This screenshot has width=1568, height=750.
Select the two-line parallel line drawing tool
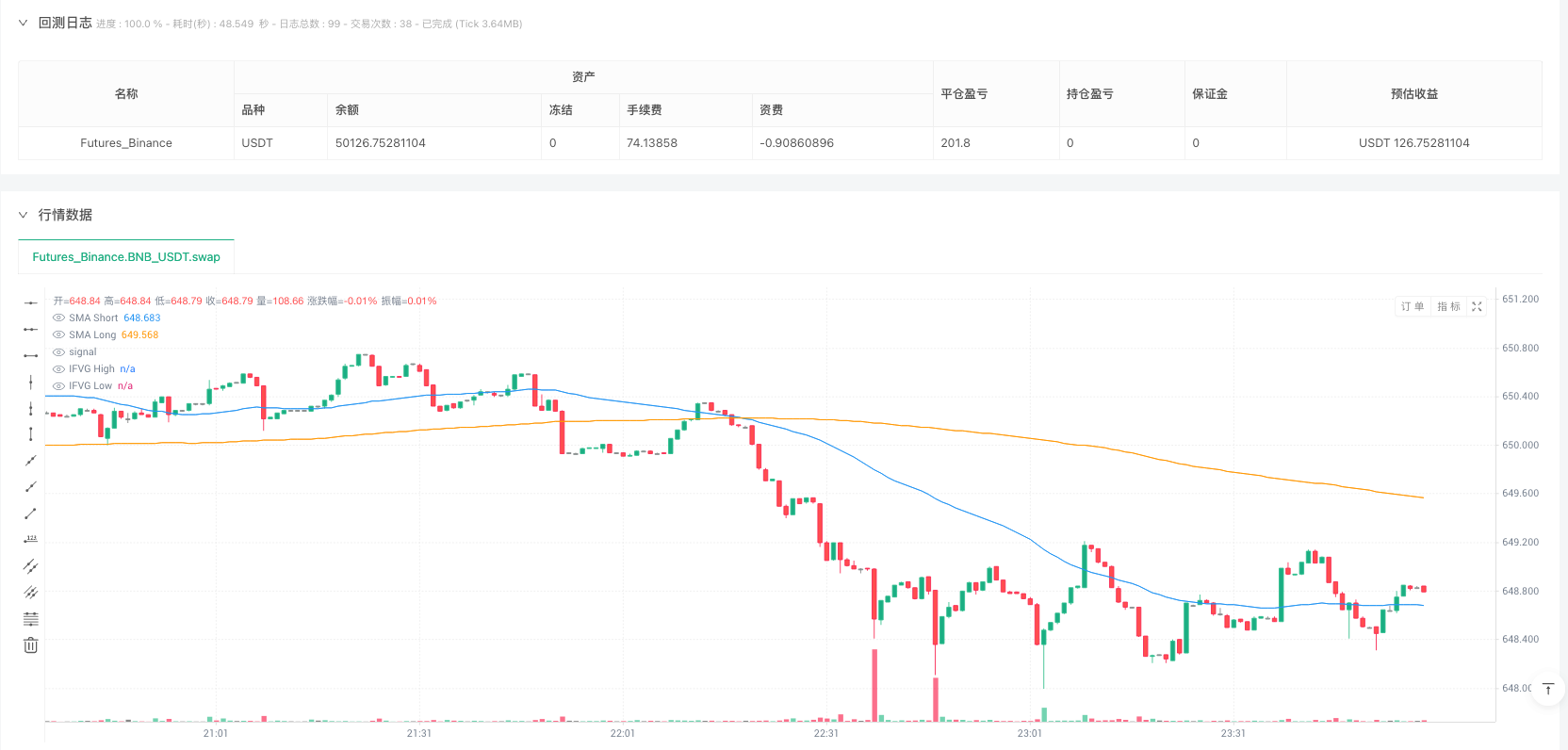pos(31,566)
